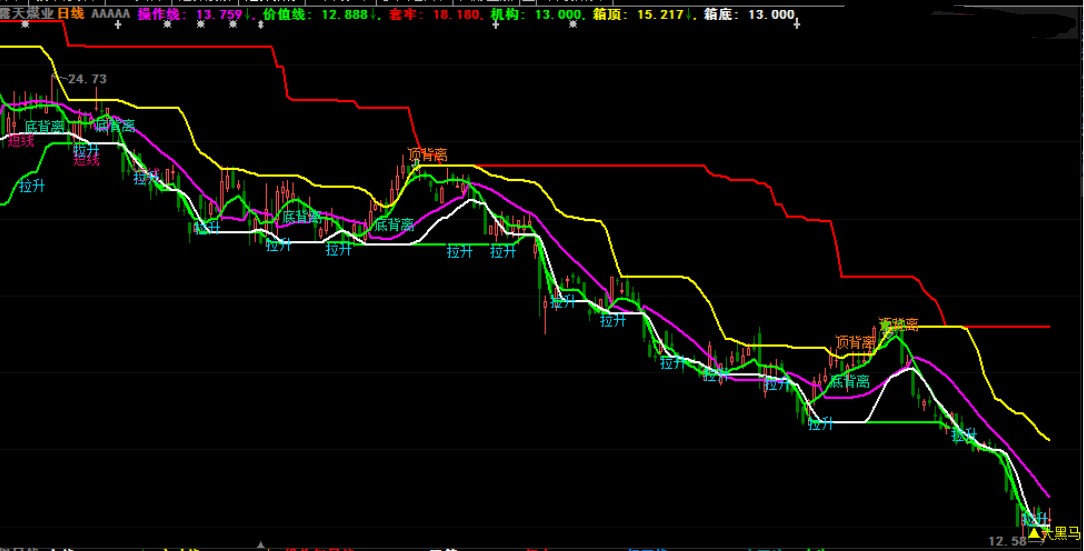
Task: Click the 顶背离 marker left of right peak
Action: coord(855,342)
